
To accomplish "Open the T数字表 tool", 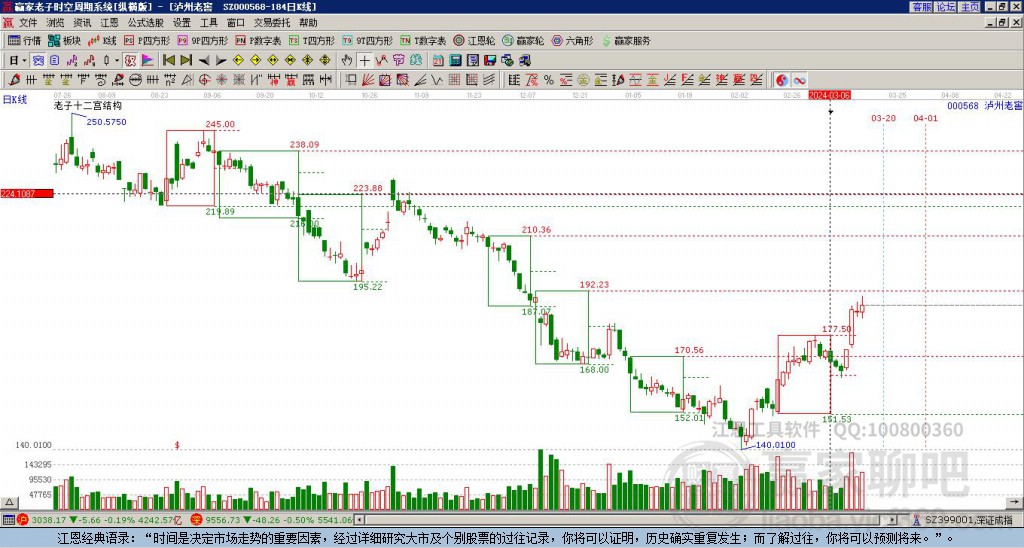I will 423,40.
